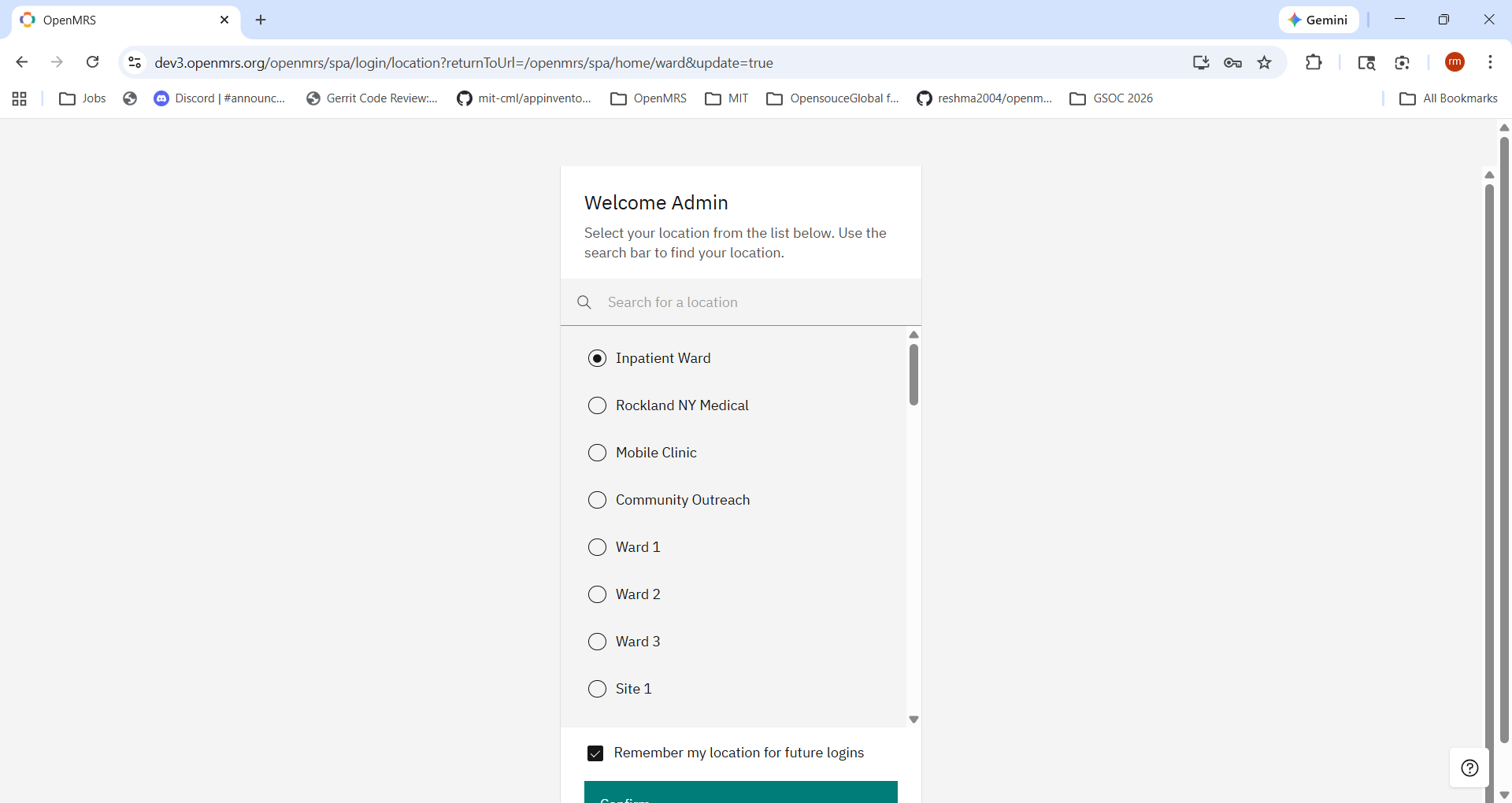Select the Rockland NY Medical location
1512x803 pixels.
[x=598, y=405]
